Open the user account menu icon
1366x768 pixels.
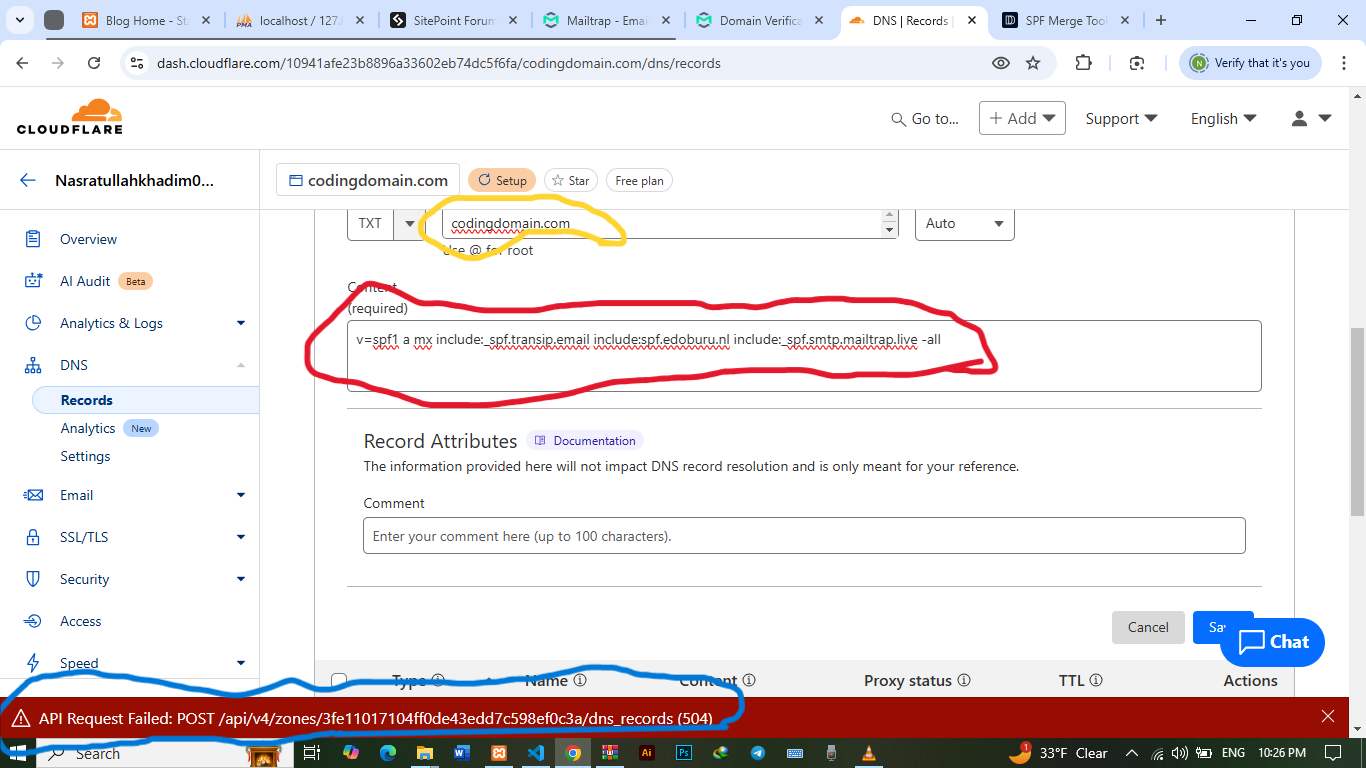[1311, 118]
